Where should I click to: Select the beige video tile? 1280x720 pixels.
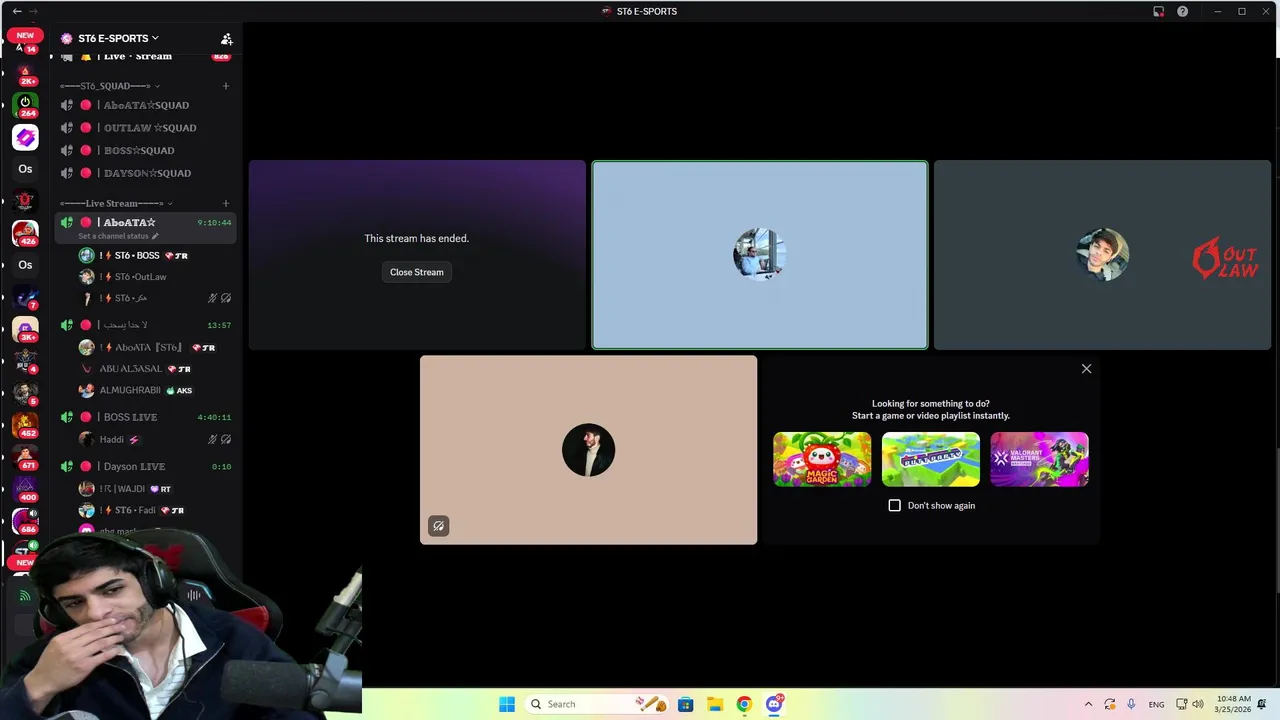[x=588, y=450]
